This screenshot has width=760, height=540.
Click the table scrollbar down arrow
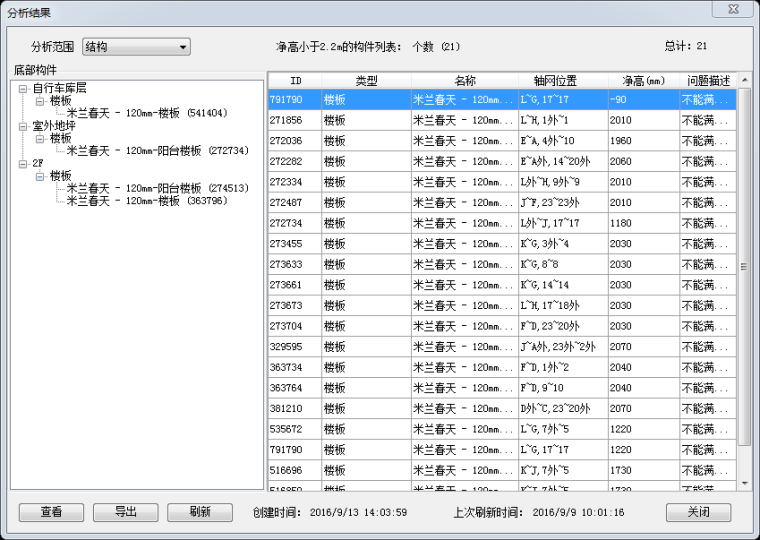click(745, 483)
